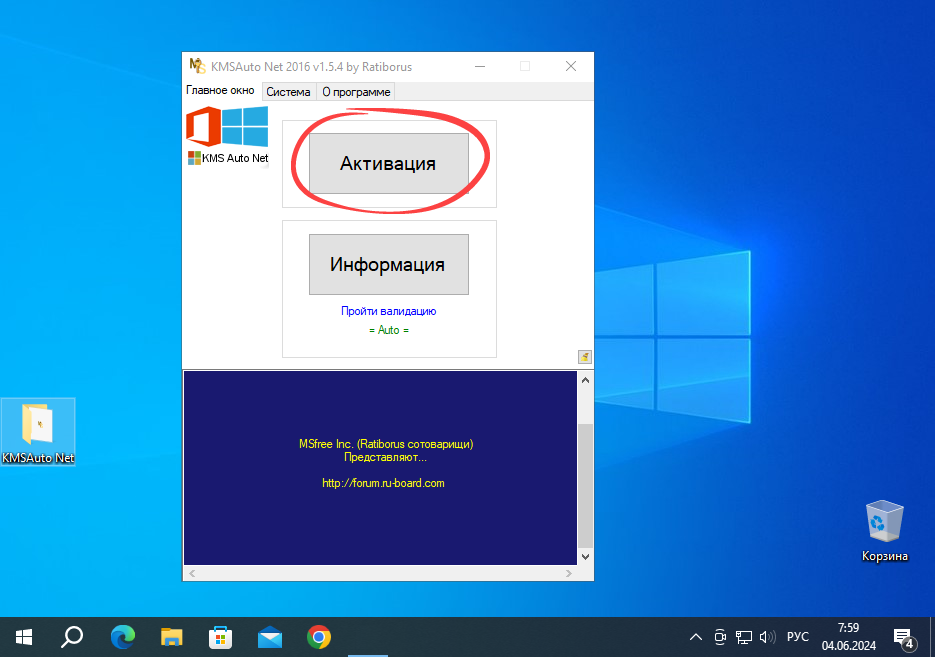Viewport: 935px width, 657px height.
Task: Click the green = Auto = mode label
Action: click(x=389, y=330)
